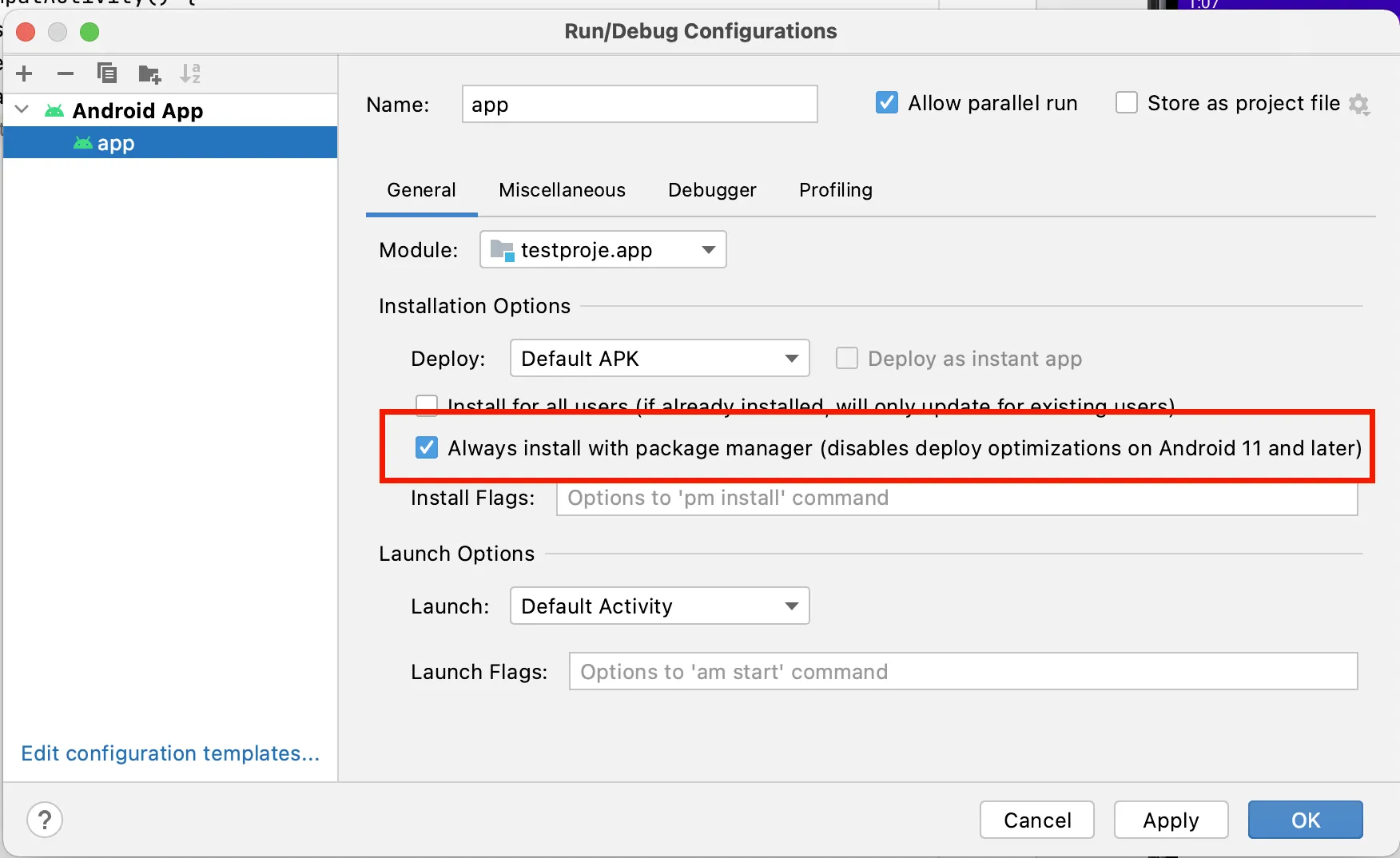Viewport: 1400px width, 858px height.
Task: Click the Sort Configurations alphabetically icon
Action: tap(190, 74)
